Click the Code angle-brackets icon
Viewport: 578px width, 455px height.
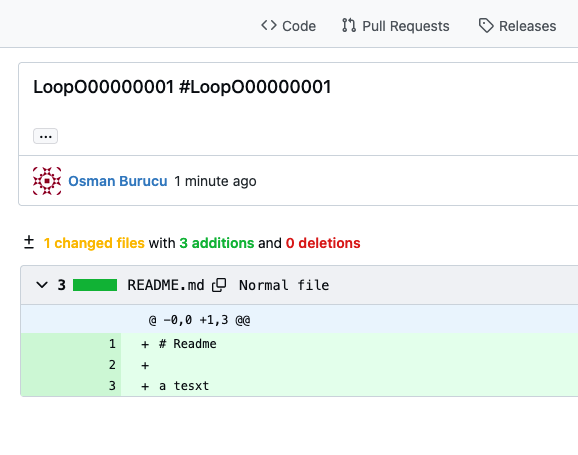pos(269,25)
